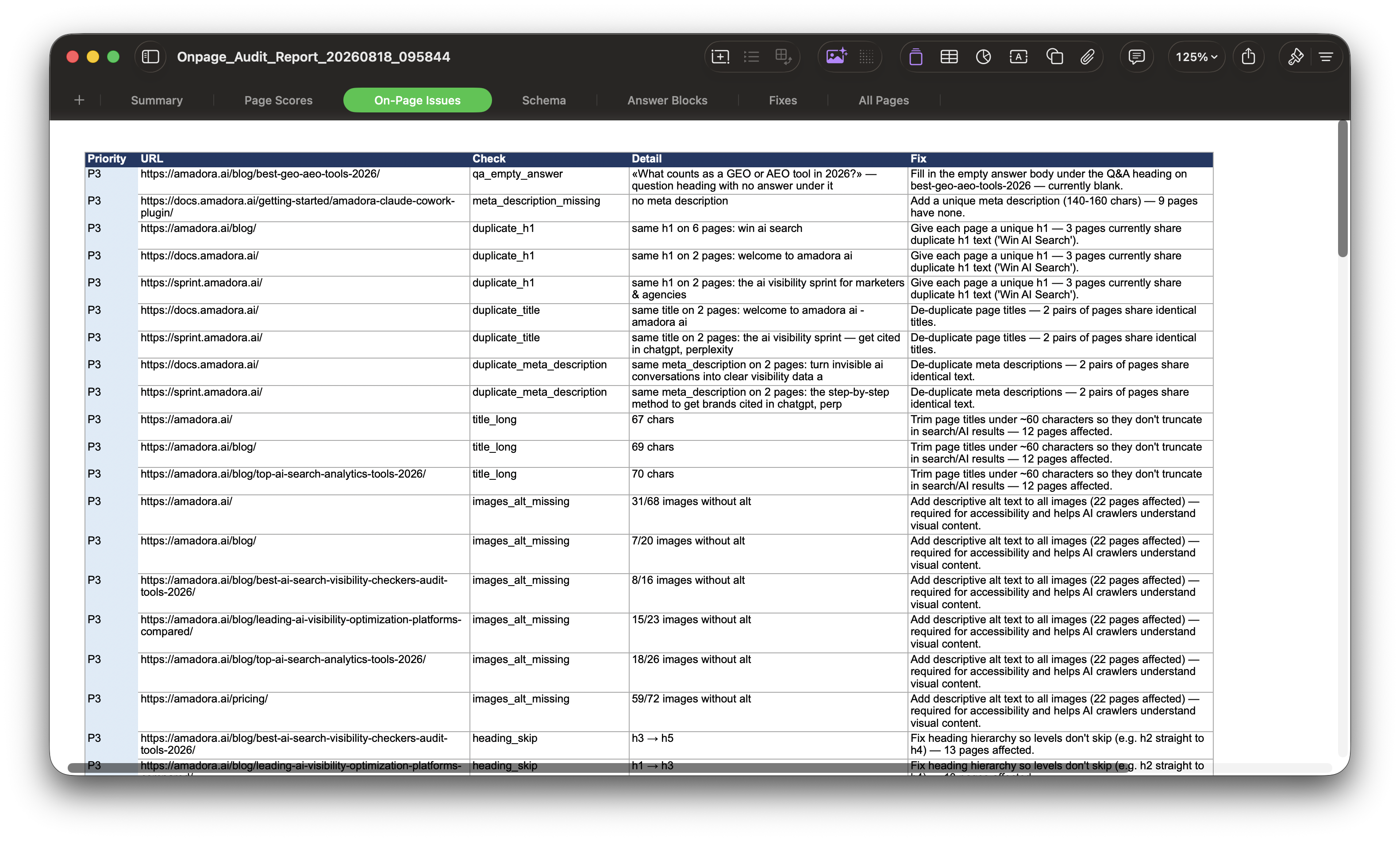Click the vertical scrollbar thumb
Image resolution: width=1400 pixels, height=841 pixels.
[x=1343, y=189]
